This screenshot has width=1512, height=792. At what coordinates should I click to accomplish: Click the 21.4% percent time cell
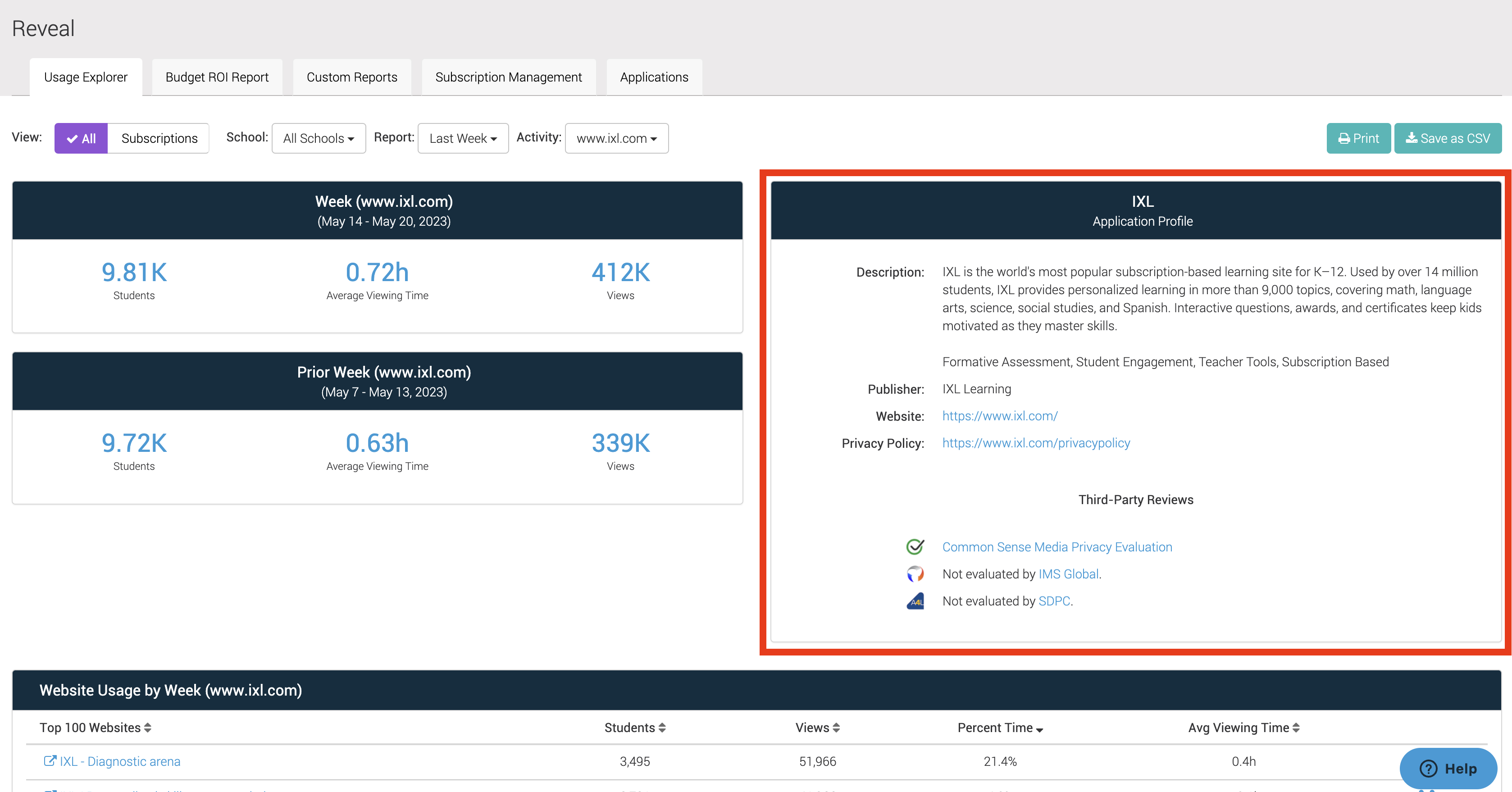pos(1000,761)
